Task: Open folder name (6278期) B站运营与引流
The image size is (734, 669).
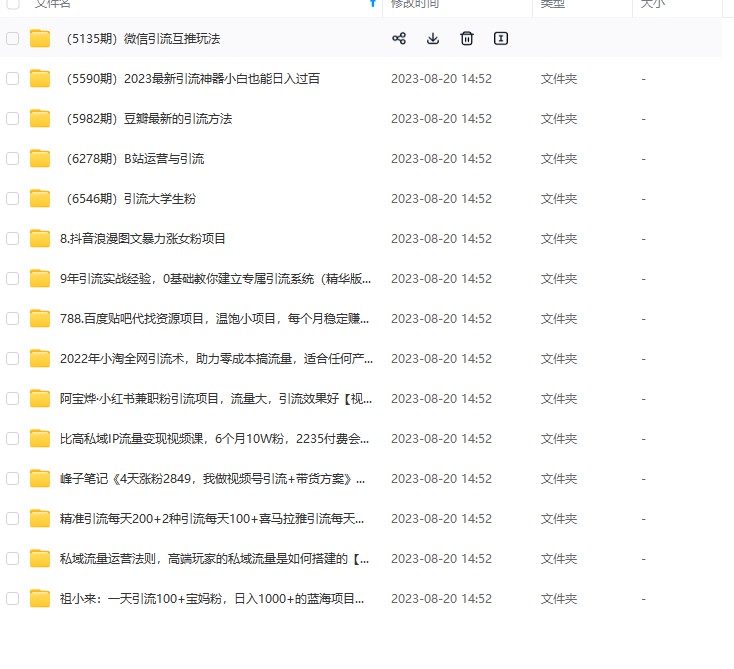Action: [135, 159]
